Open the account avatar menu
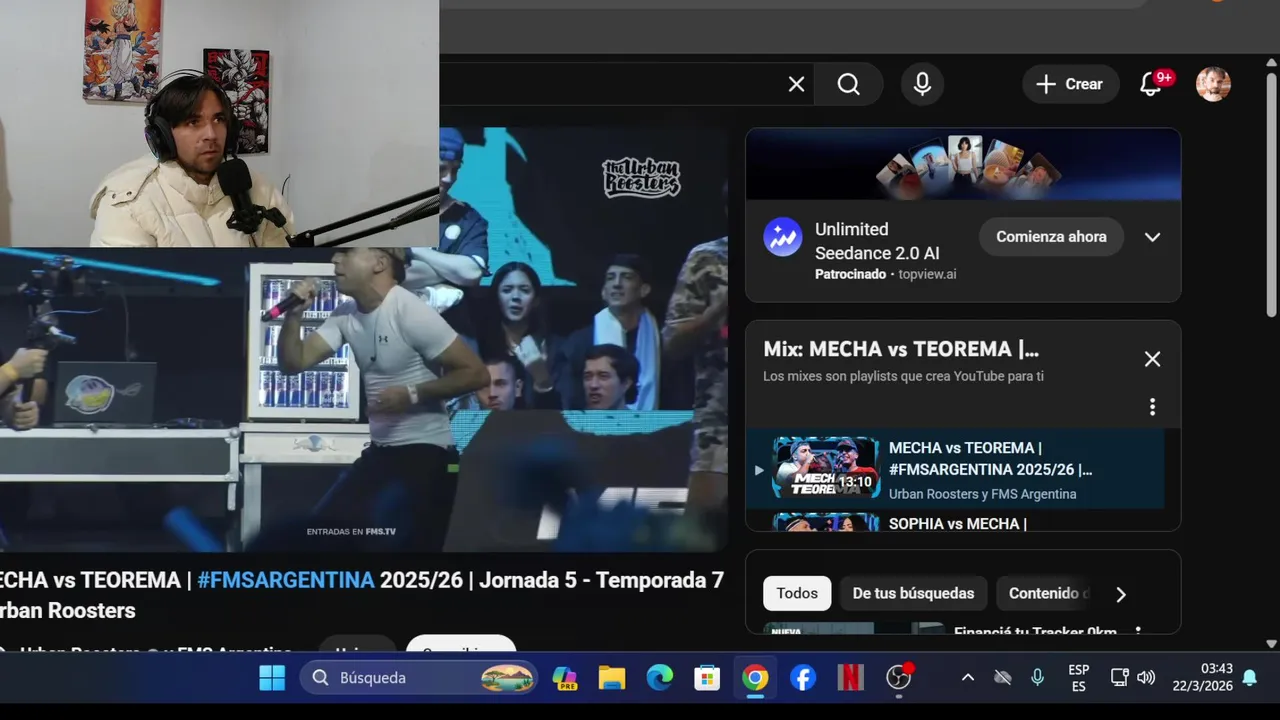Viewport: 1280px width, 720px height. pyautogui.click(x=1213, y=84)
